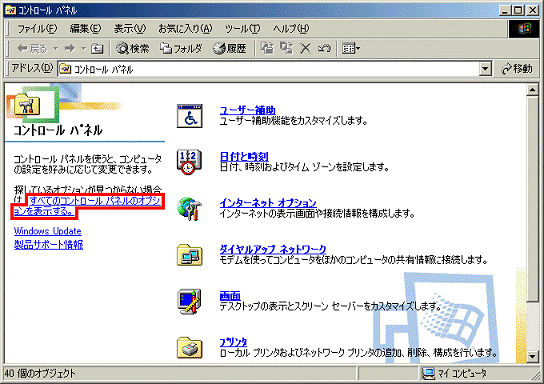
Task: Open the ダイヤルアップ ネットワーク folder icon
Action: click(x=189, y=255)
